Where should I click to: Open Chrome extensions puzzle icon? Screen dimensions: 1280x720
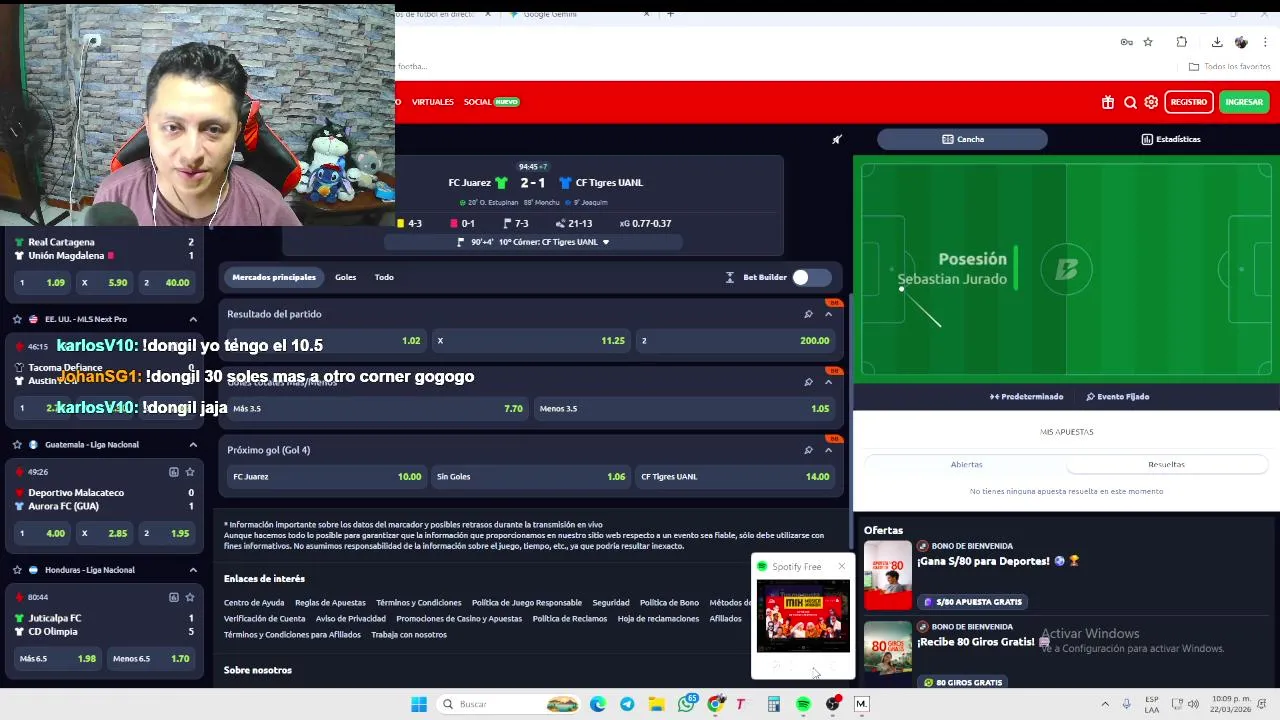pyautogui.click(x=1182, y=42)
